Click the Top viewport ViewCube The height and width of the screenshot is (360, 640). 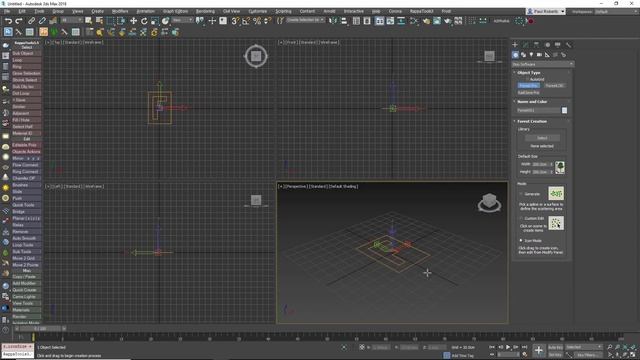pyautogui.click(x=256, y=56)
